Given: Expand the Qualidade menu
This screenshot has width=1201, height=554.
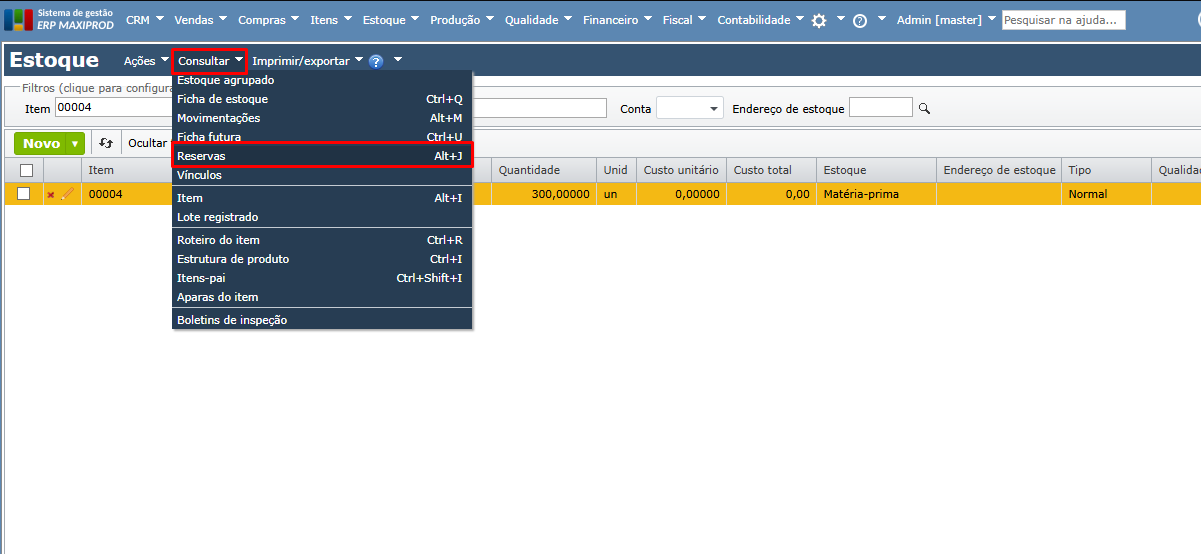Looking at the screenshot, I should pyautogui.click(x=539, y=20).
